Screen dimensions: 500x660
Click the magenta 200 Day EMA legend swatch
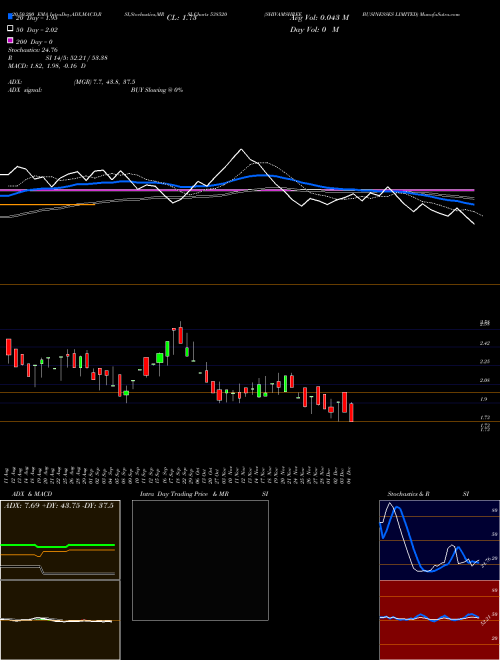point(10,40)
